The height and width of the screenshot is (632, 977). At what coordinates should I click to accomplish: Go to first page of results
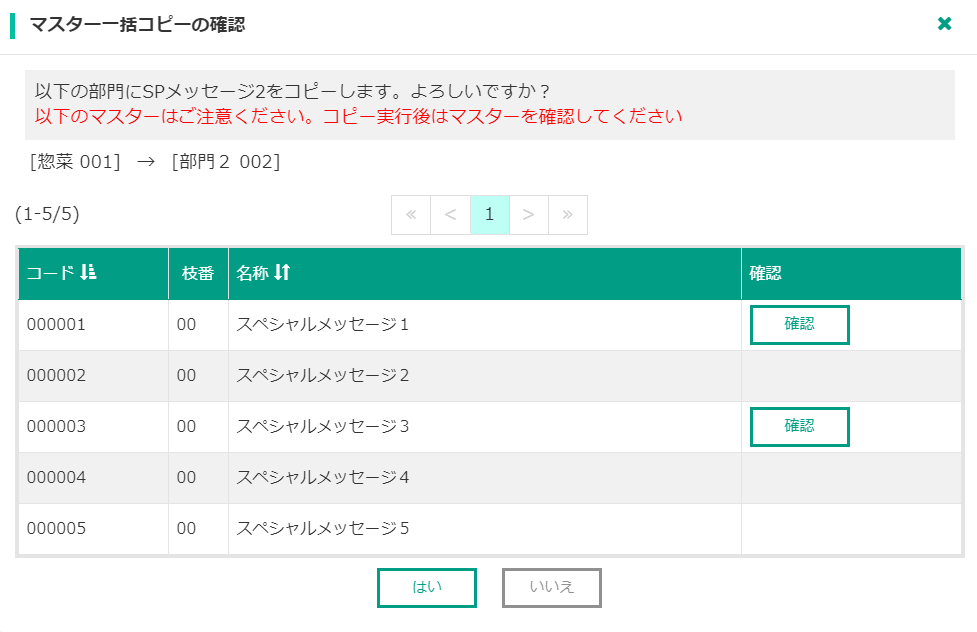pos(411,215)
